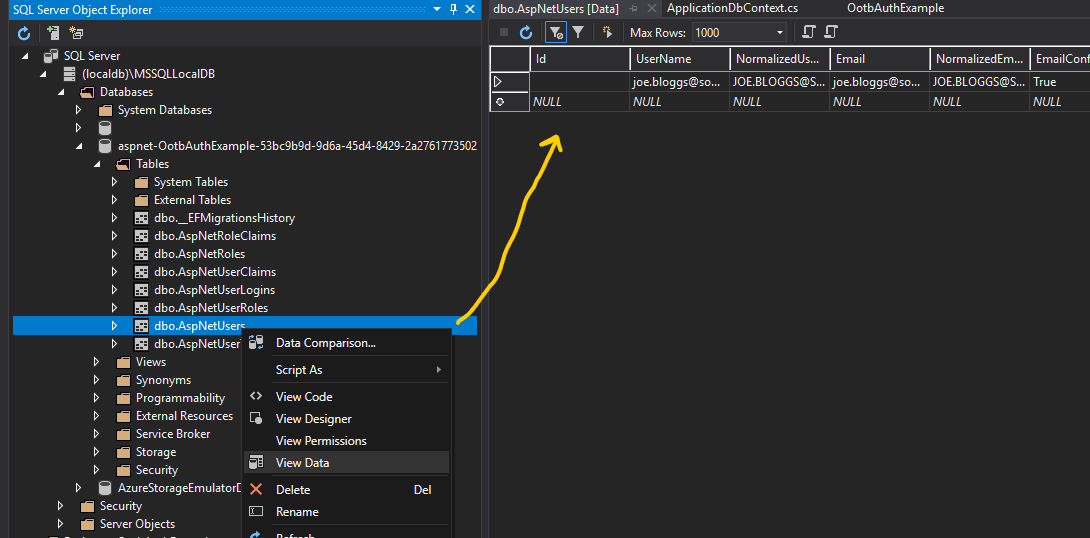Click the group-by-schema icon in Object Explorer
Screen dimensions: 1090x538
point(76,33)
